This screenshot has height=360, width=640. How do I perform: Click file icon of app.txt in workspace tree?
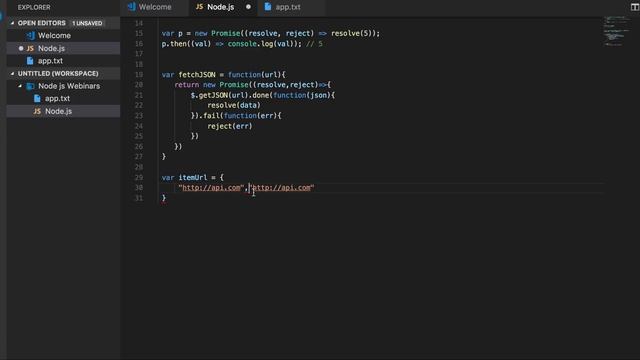click(x=37, y=98)
